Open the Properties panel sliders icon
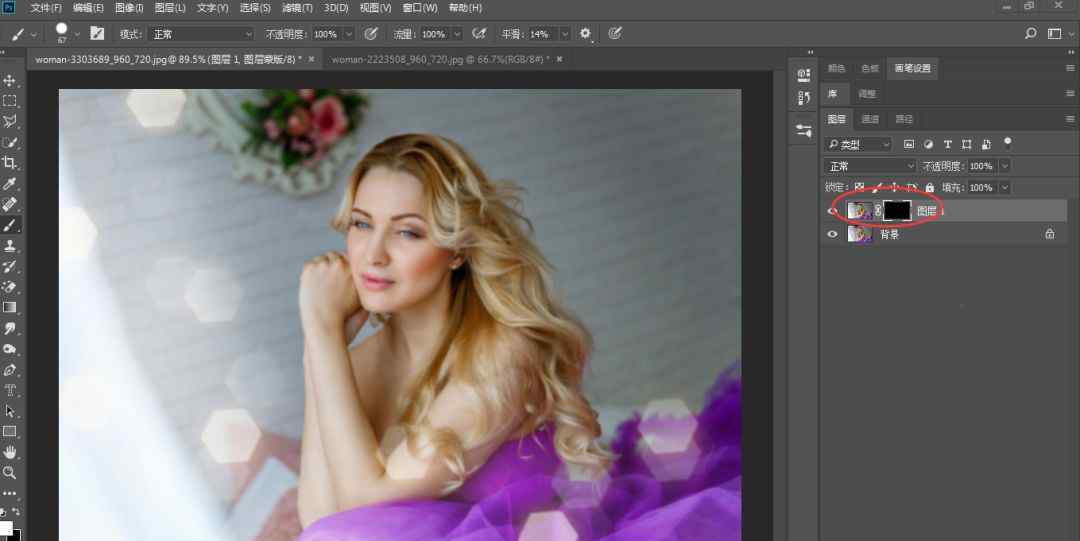Viewport: 1080px width, 541px height. tap(804, 130)
